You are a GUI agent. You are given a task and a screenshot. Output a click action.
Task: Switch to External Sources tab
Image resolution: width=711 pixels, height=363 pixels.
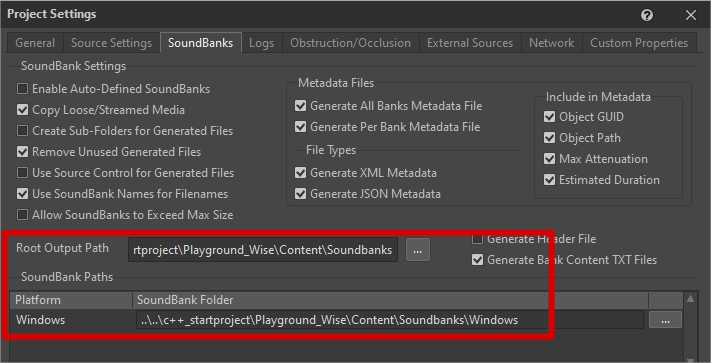click(x=470, y=43)
